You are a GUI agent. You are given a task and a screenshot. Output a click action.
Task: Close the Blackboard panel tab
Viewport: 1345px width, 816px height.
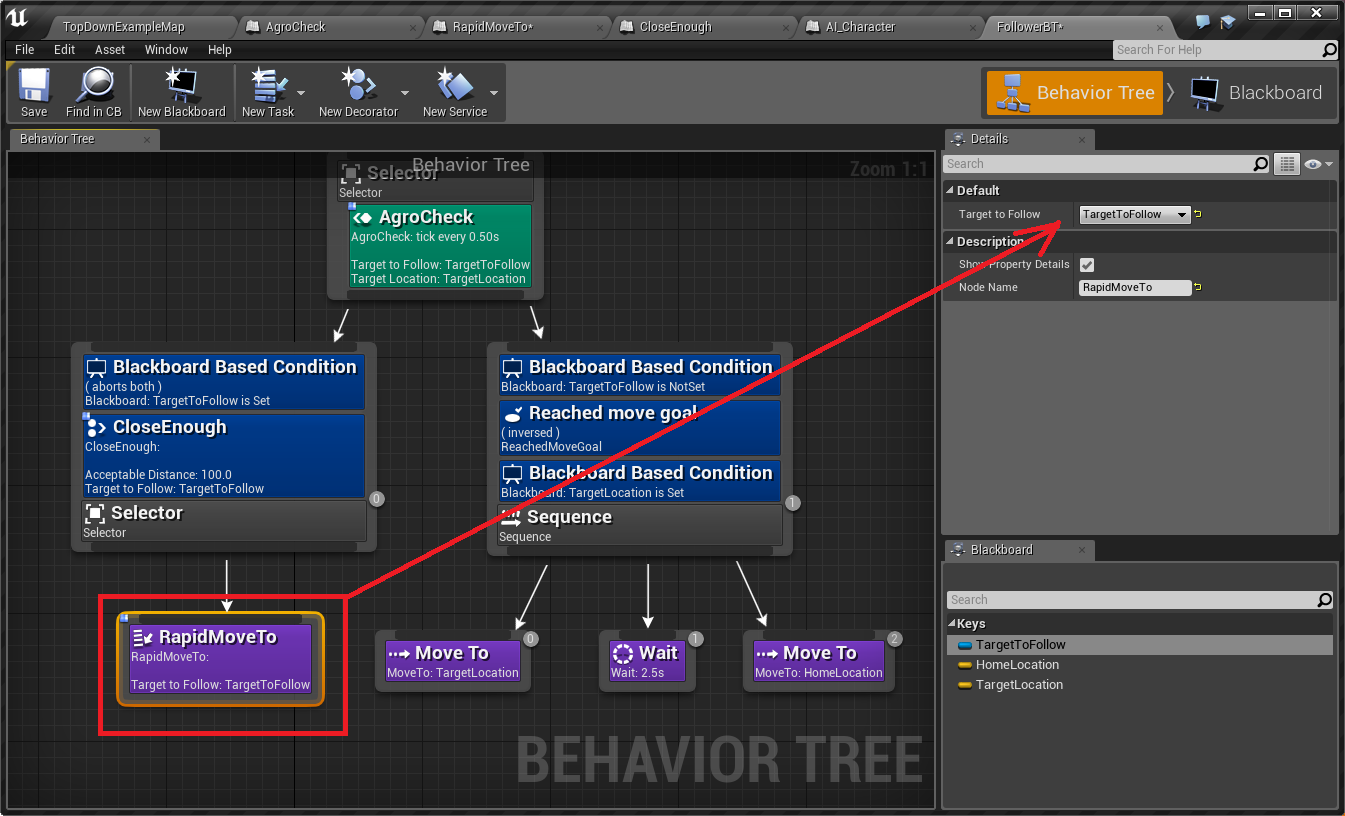click(x=1081, y=550)
